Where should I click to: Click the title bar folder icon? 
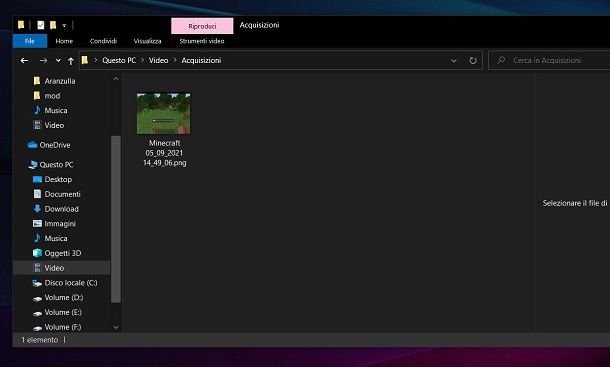tap(21, 25)
